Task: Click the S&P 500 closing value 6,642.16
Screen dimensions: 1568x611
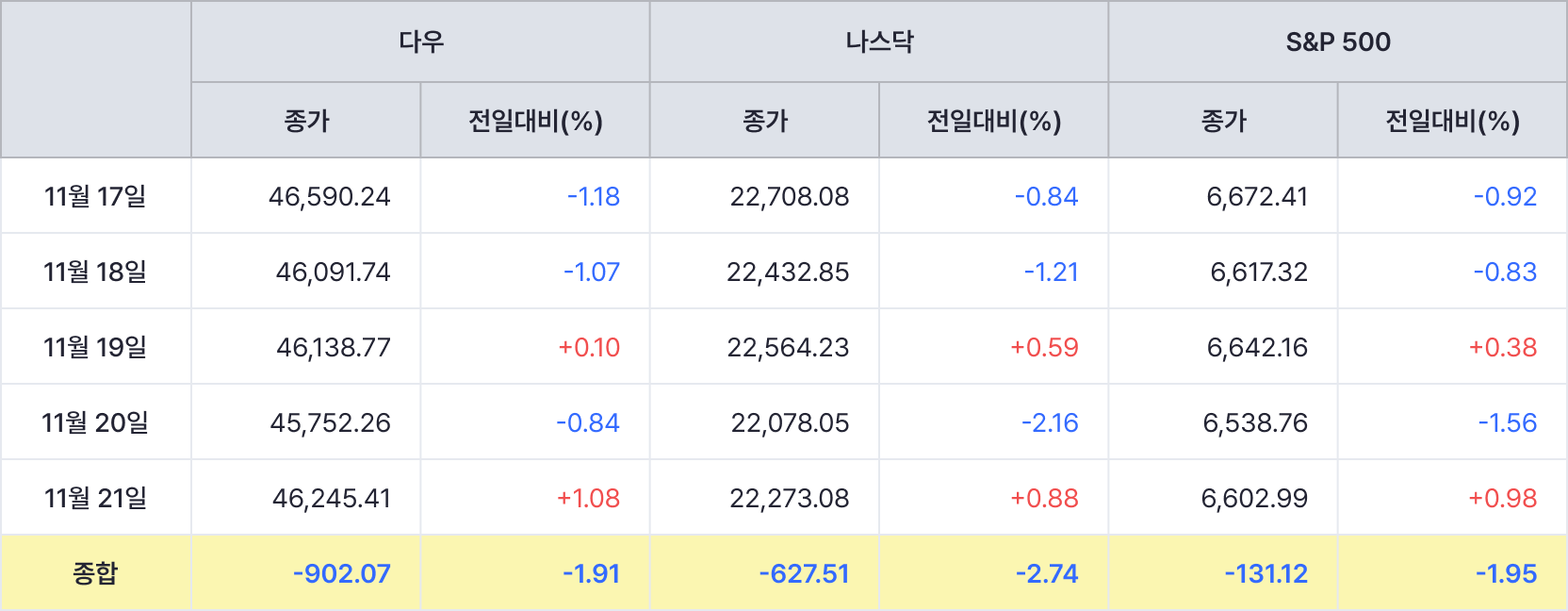Action: (x=1257, y=347)
